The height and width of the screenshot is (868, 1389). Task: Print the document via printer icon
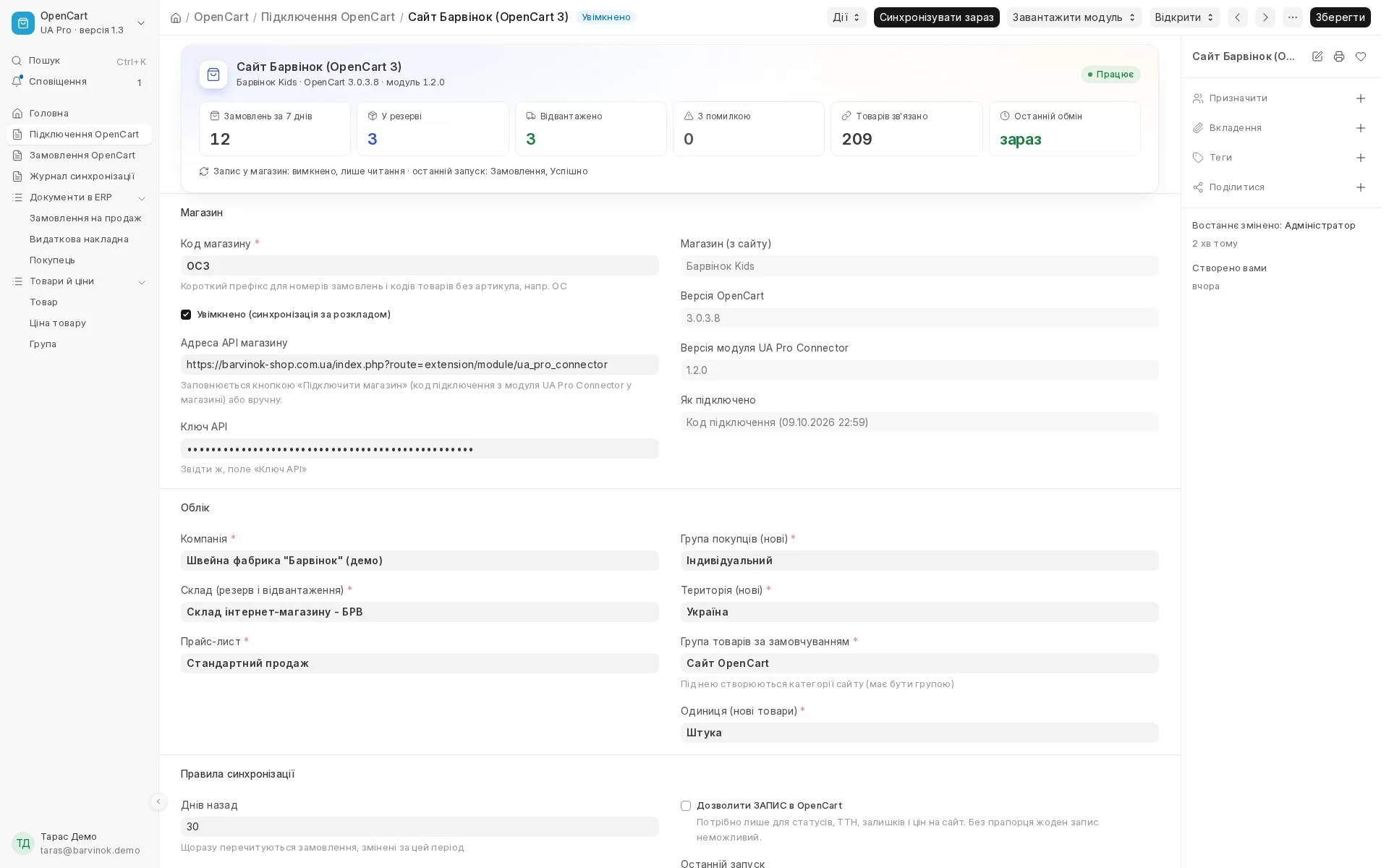coord(1339,56)
